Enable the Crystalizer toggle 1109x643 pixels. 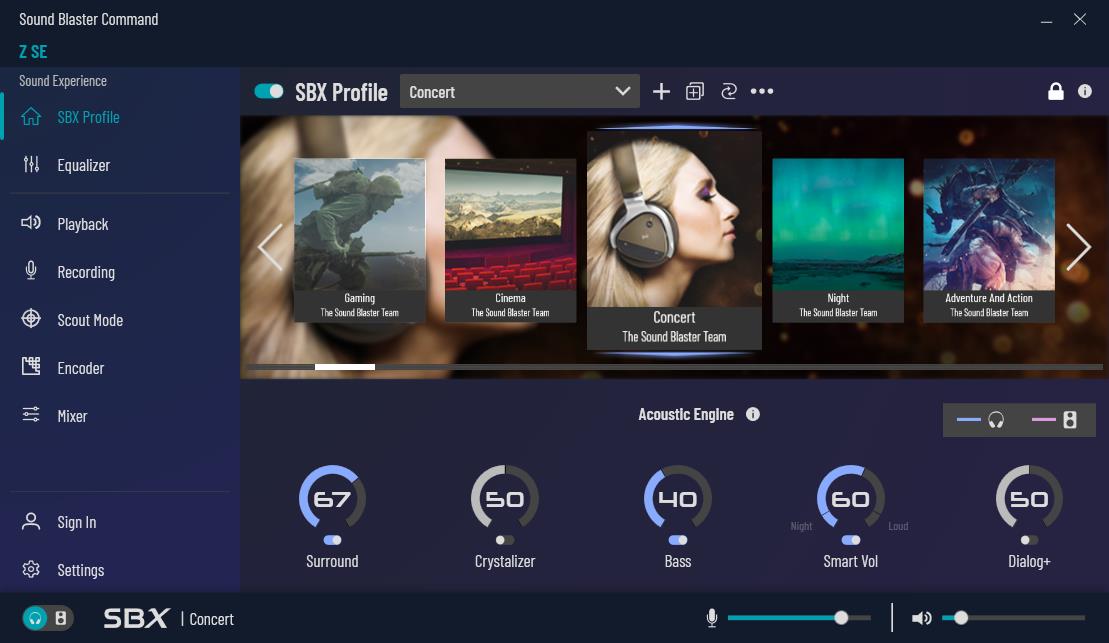click(x=505, y=540)
